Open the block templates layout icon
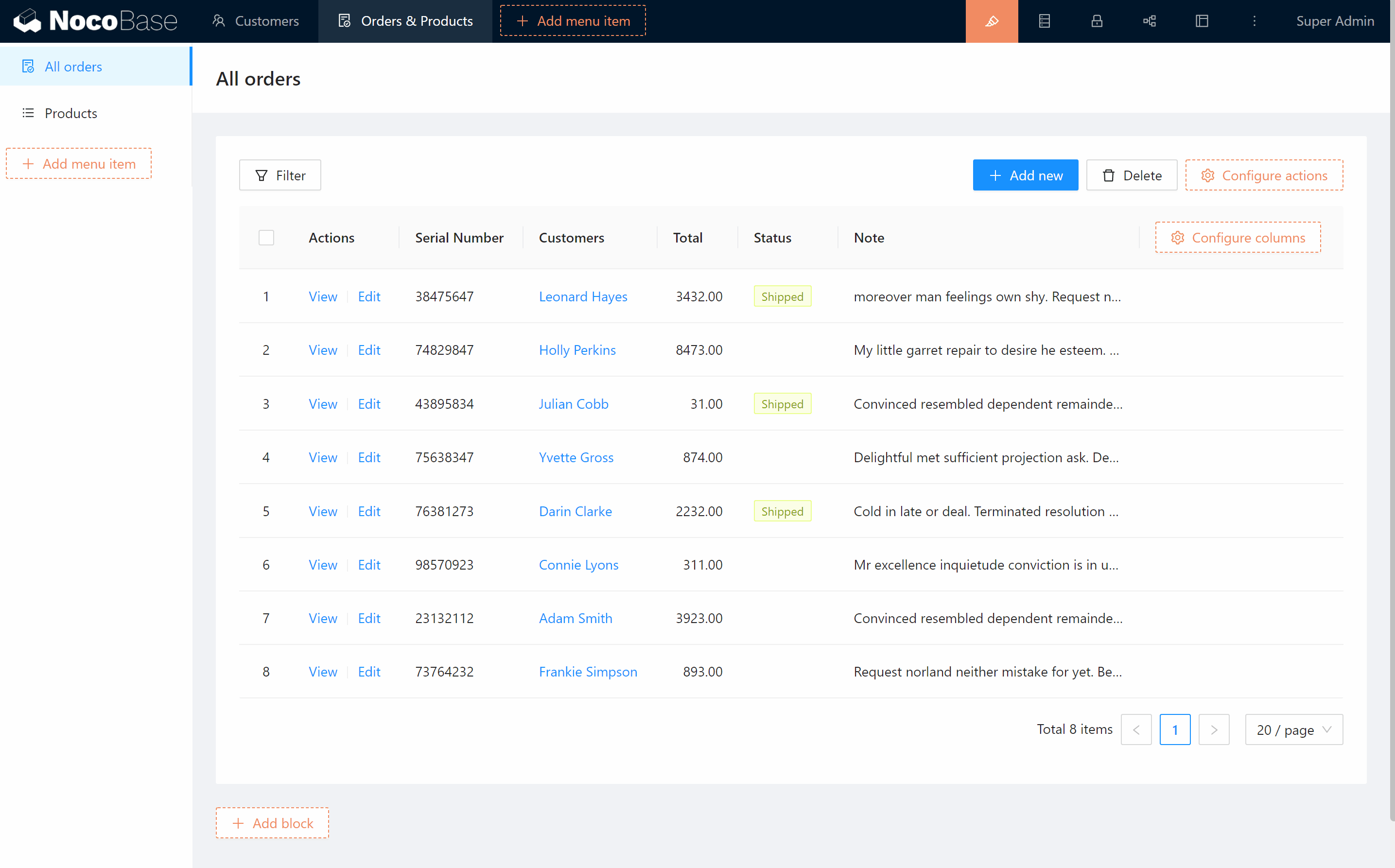 click(1202, 21)
